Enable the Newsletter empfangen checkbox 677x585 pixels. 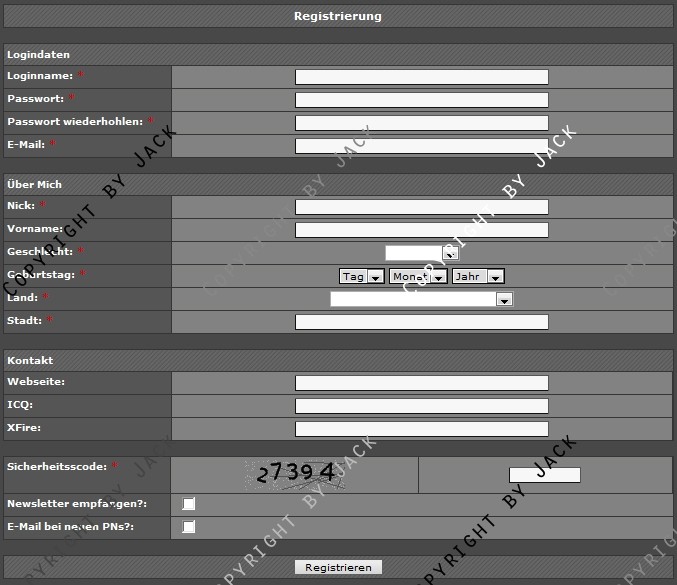[189, 504]
